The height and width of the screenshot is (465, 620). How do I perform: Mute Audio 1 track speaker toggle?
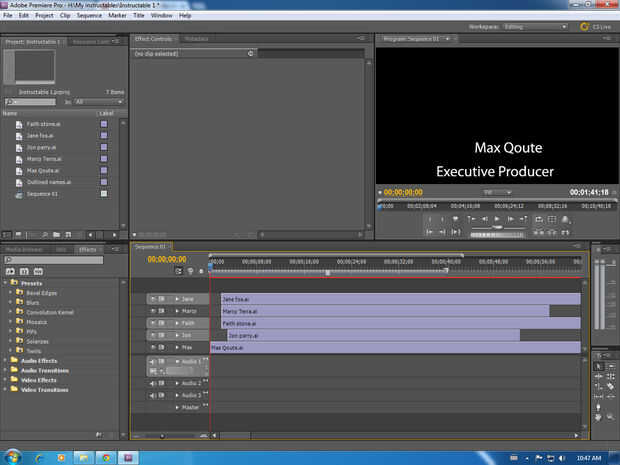coord(153,361)
